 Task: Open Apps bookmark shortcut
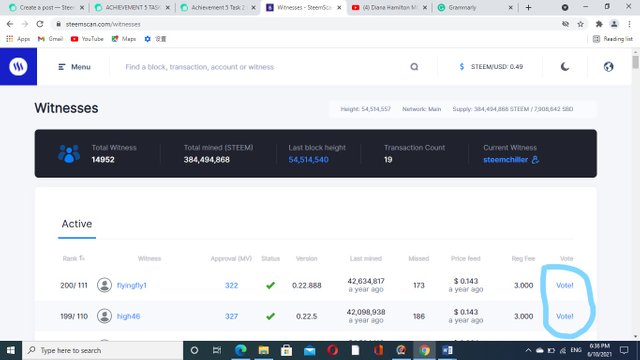tap(18, 39)
